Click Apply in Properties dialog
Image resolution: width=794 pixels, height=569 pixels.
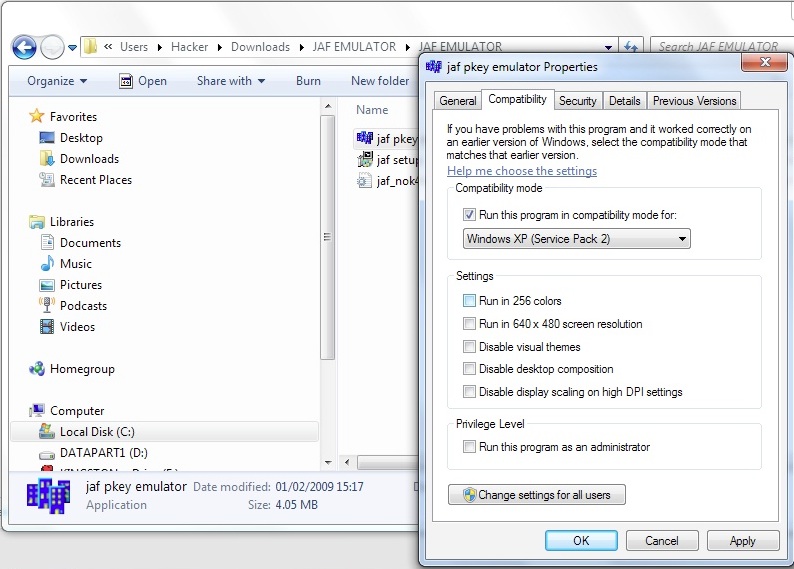(x=742, y=541)
